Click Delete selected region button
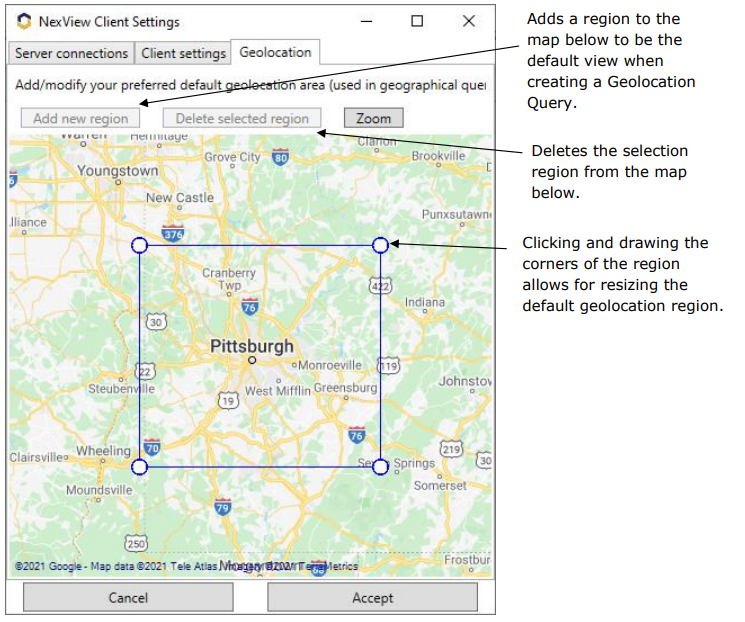Viewport: 745px width, 622px height. 242,118
